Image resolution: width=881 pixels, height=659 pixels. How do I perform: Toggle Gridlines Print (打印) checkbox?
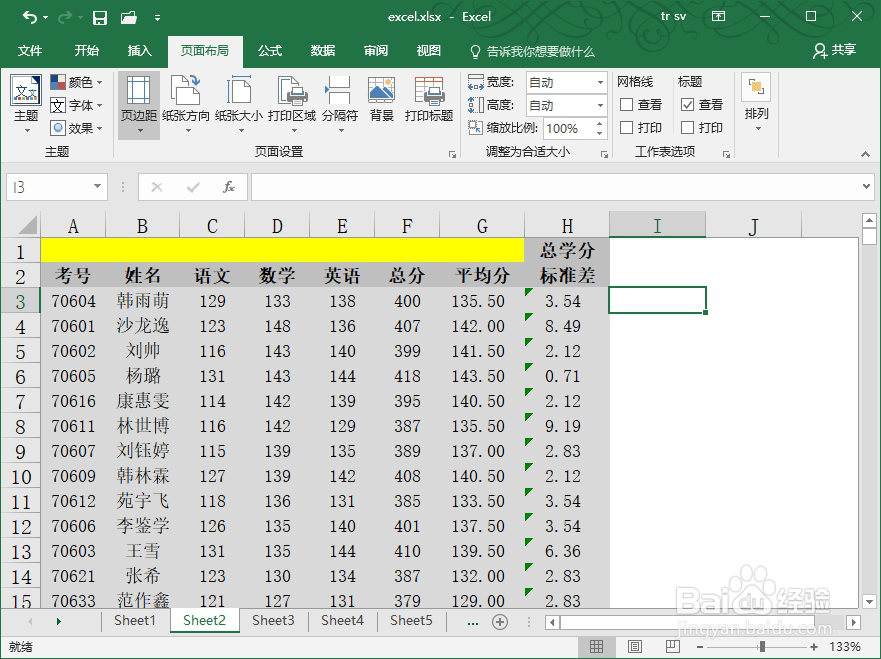(x=626, y=128)
